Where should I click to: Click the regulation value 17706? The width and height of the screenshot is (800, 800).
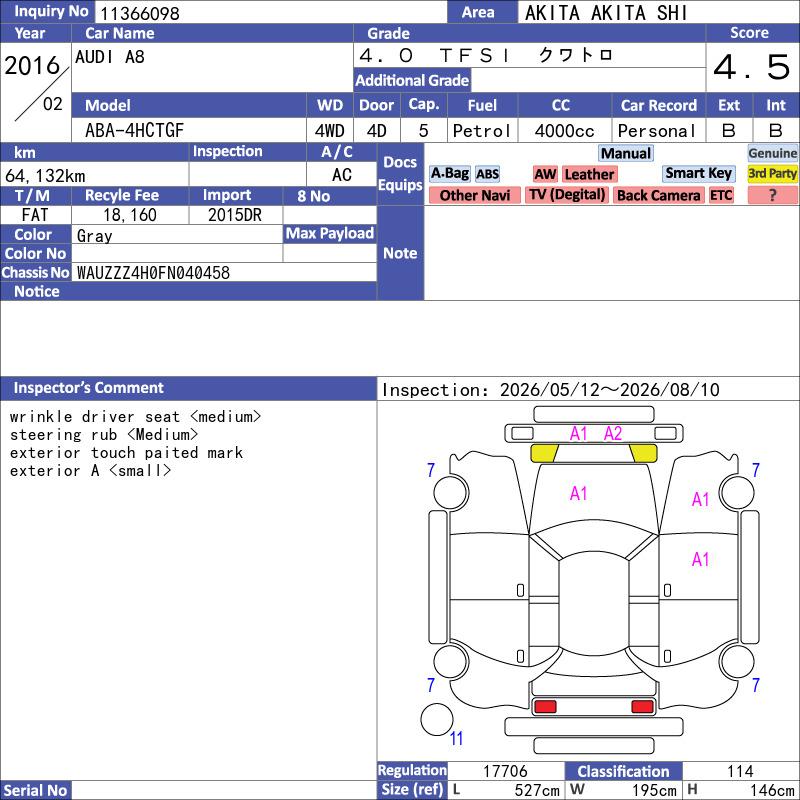click(x=505, y=771)
